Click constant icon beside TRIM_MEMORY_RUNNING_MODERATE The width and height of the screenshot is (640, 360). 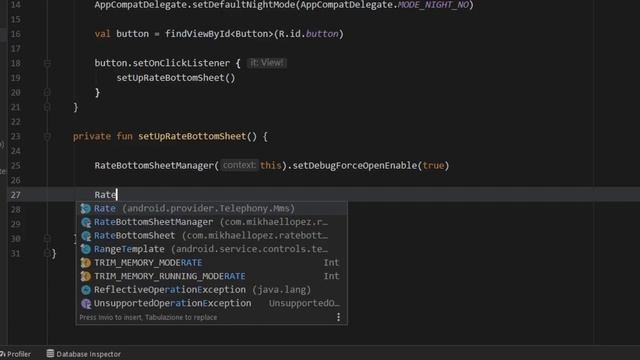(x=85, y=276)
